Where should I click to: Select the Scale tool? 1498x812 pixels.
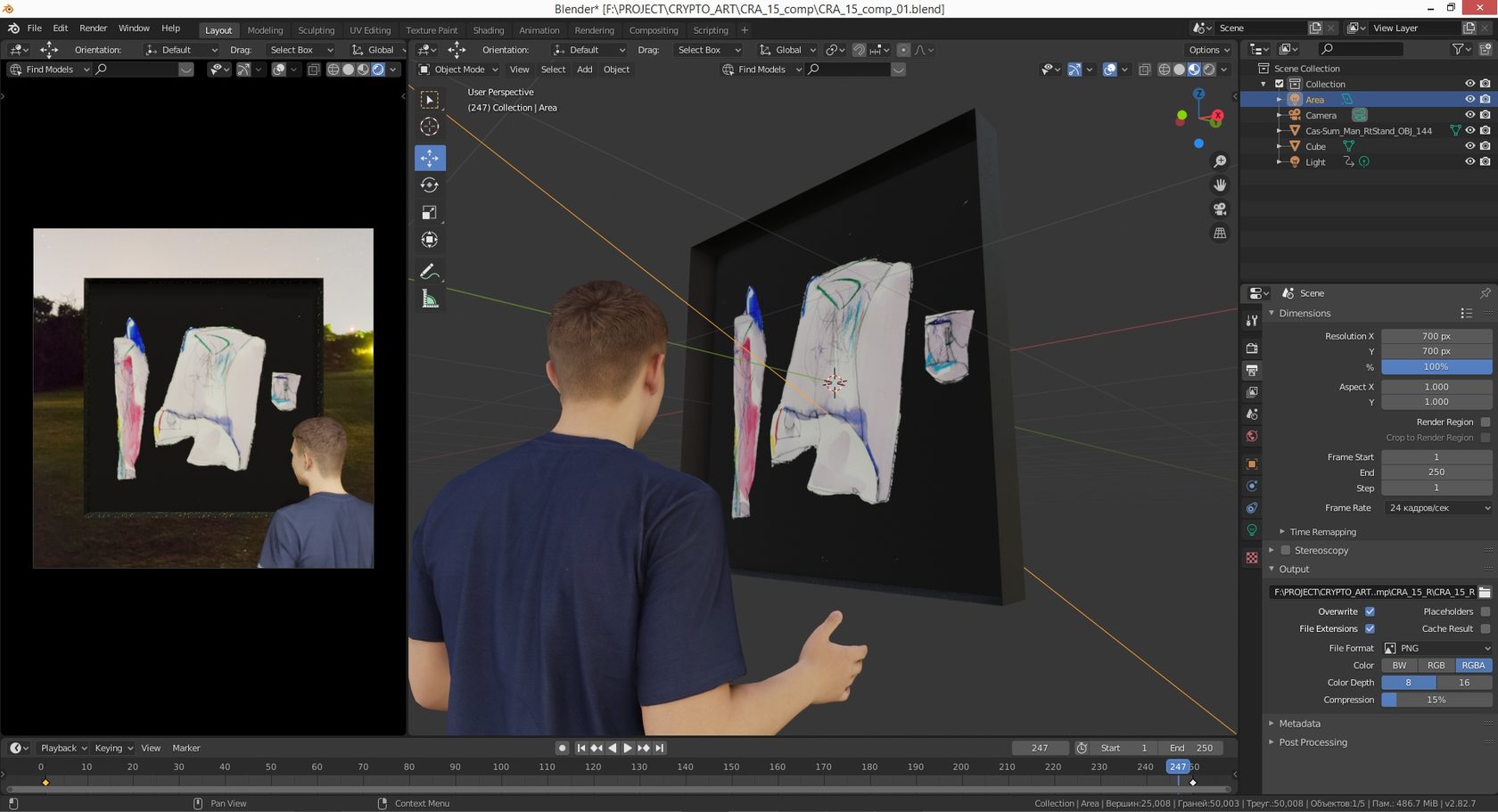point(430,212)
